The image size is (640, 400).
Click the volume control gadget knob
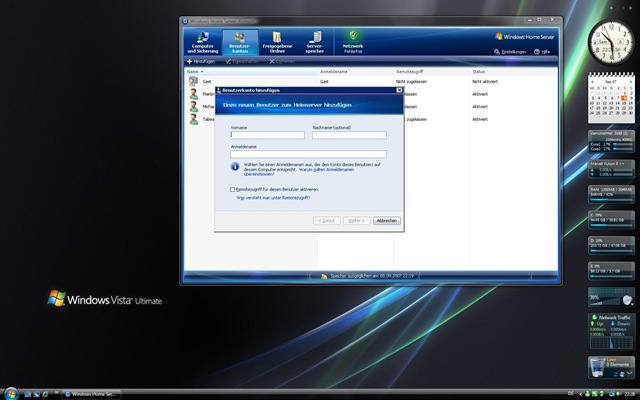[x=627, y=300]
